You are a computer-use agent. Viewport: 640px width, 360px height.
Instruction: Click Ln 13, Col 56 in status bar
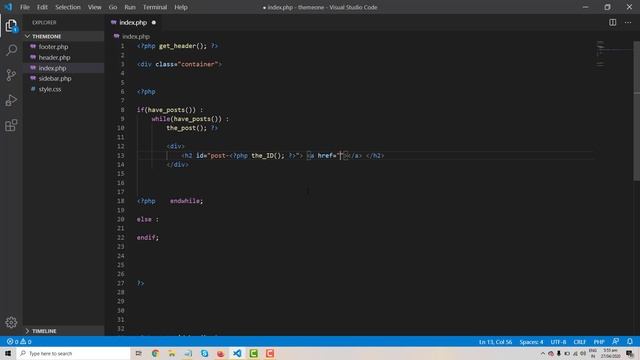(x=495, y=342)
